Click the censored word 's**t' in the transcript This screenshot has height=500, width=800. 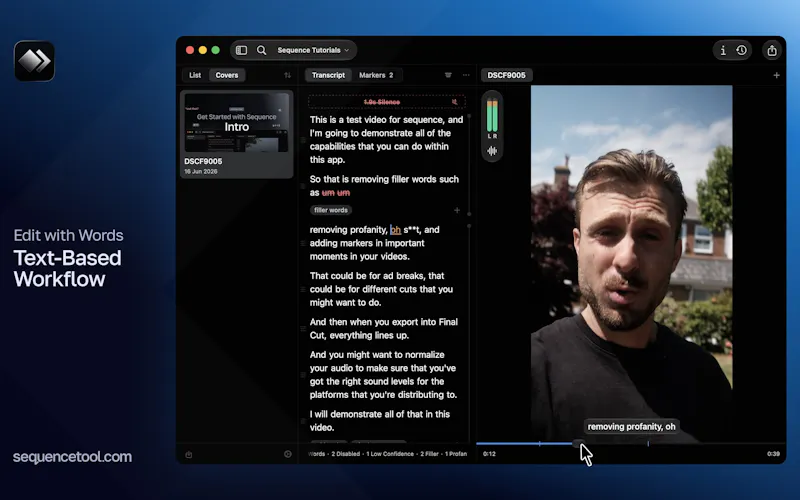(x=412, y=230)
